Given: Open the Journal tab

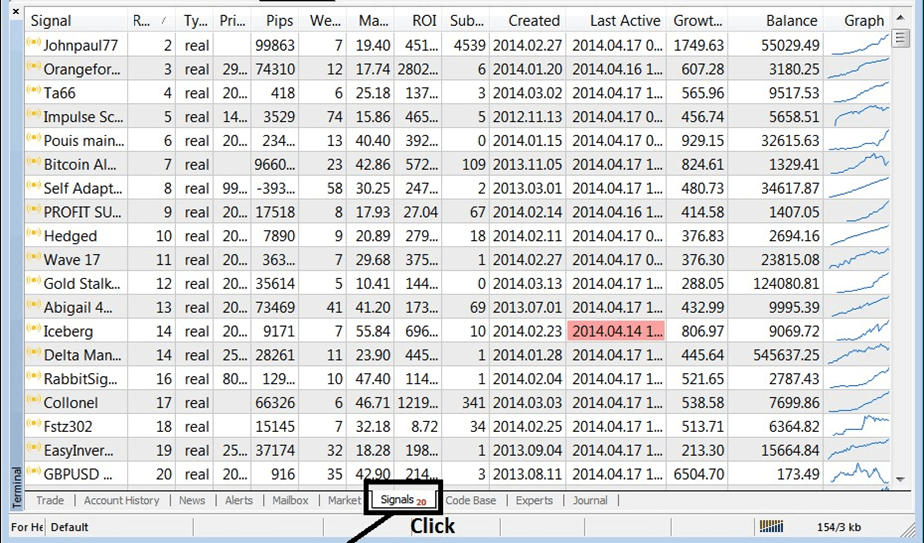Looking at the screenshot, I should point(590,501).
